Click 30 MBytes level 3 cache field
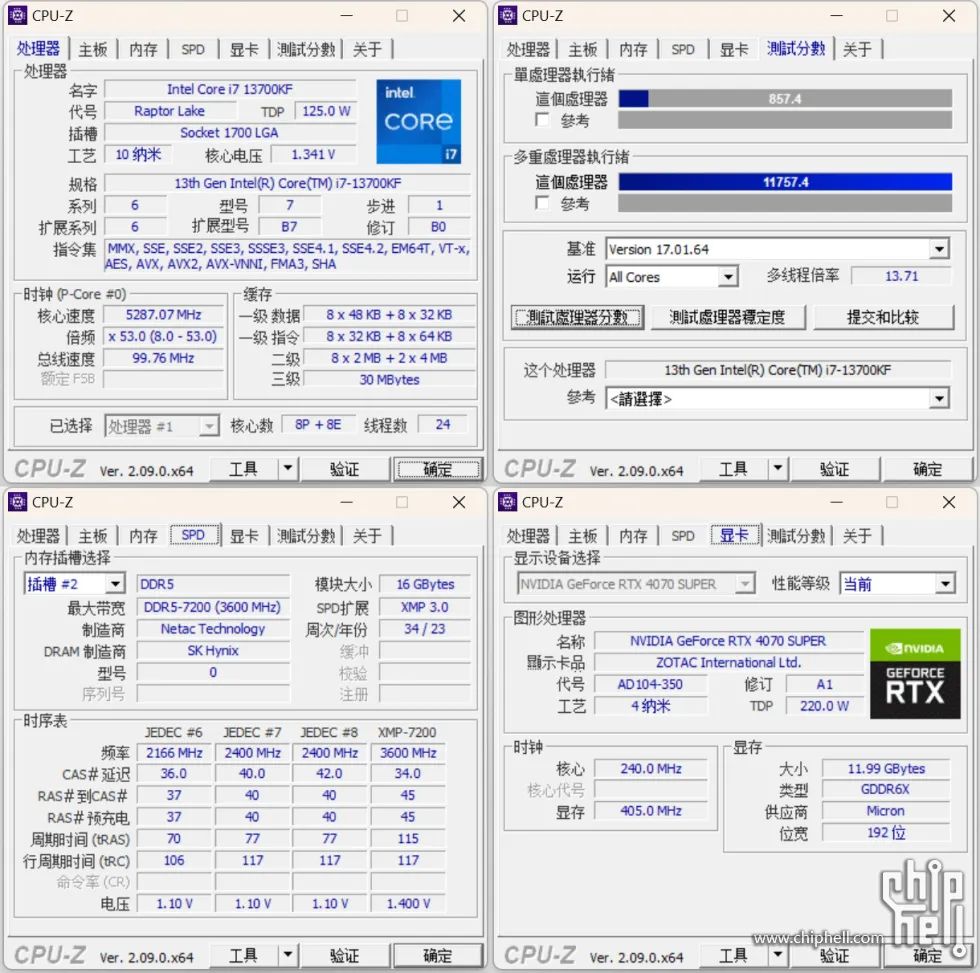 389,379
